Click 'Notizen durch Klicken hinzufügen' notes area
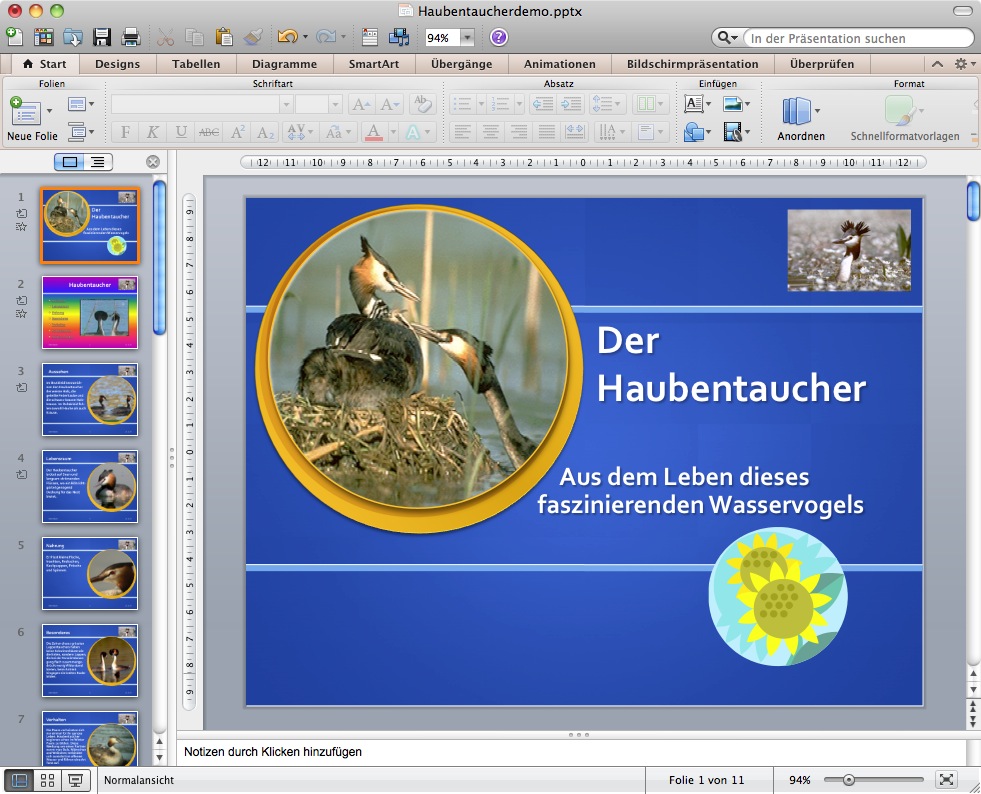The height and width of the screenshot is (794, 981). (x=570, y=751)
